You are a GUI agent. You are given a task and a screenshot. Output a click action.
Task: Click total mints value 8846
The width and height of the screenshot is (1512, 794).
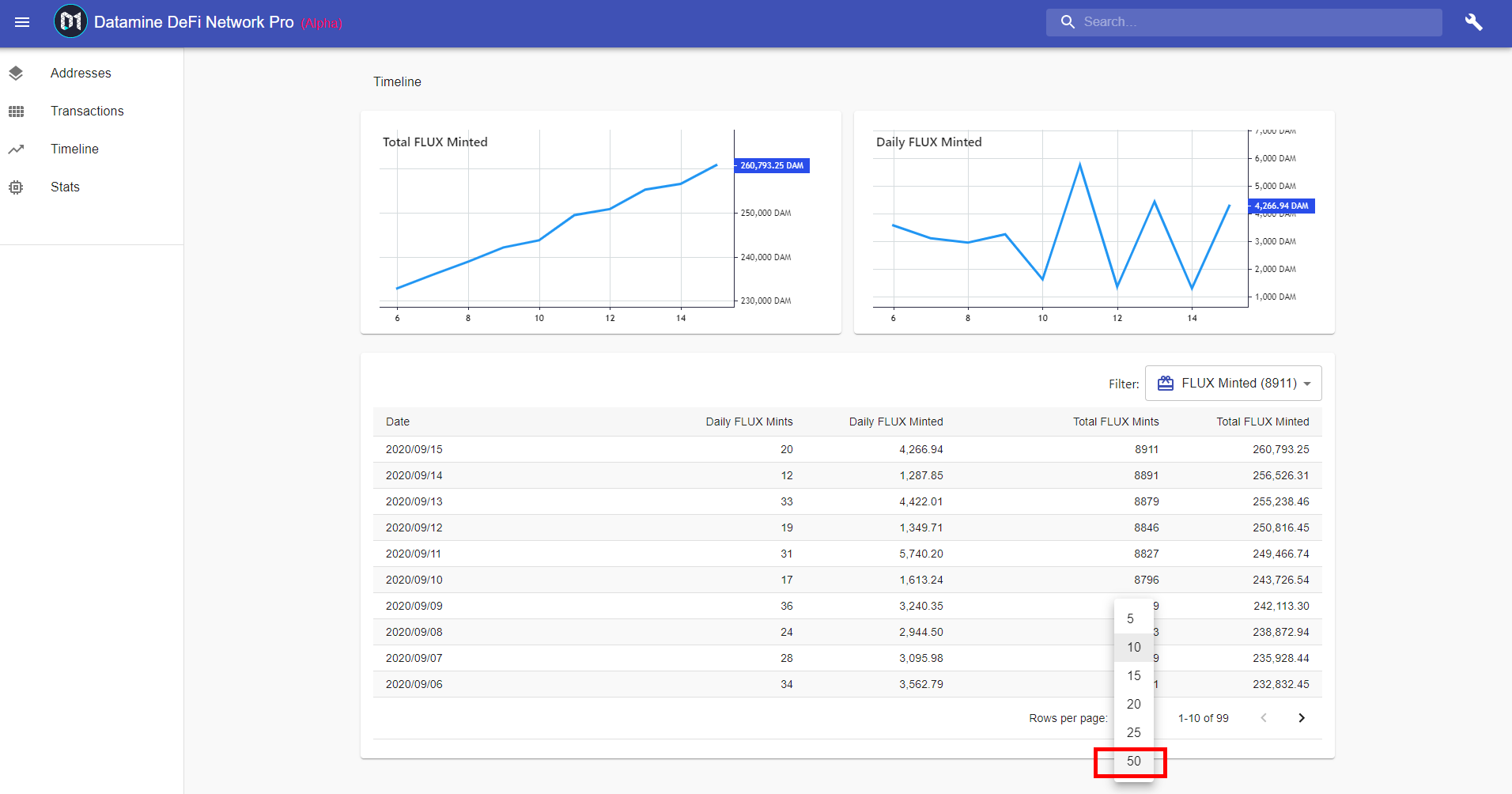point(1147,527)
